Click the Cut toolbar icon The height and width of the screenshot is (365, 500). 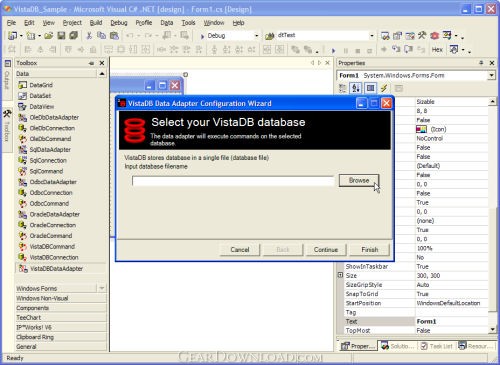(89, 35)
